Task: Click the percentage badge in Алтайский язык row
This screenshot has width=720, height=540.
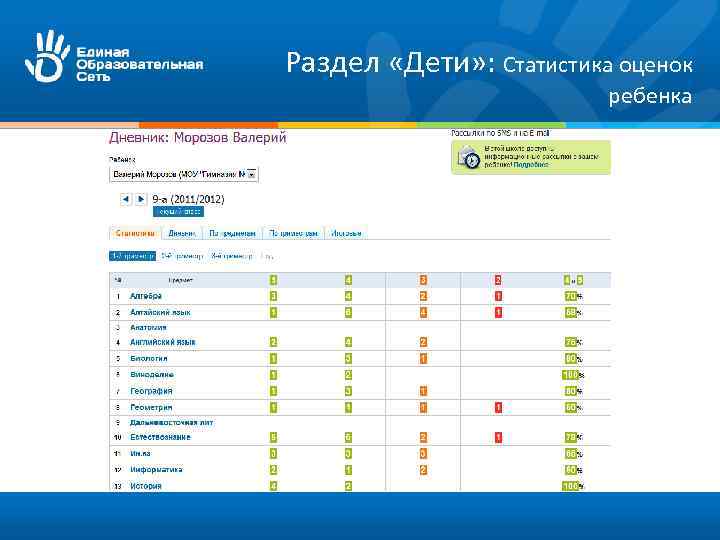Action: (x=571, y=312)
